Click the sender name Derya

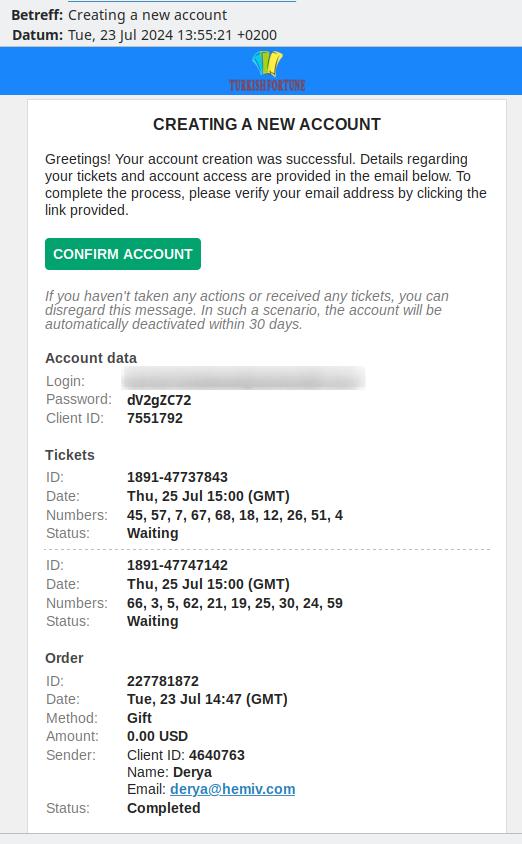pos(192,772)
